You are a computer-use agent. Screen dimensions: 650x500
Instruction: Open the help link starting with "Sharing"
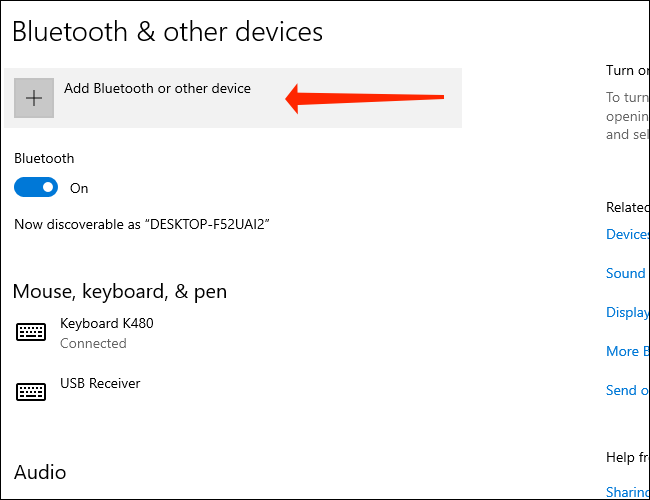(628, 492)
